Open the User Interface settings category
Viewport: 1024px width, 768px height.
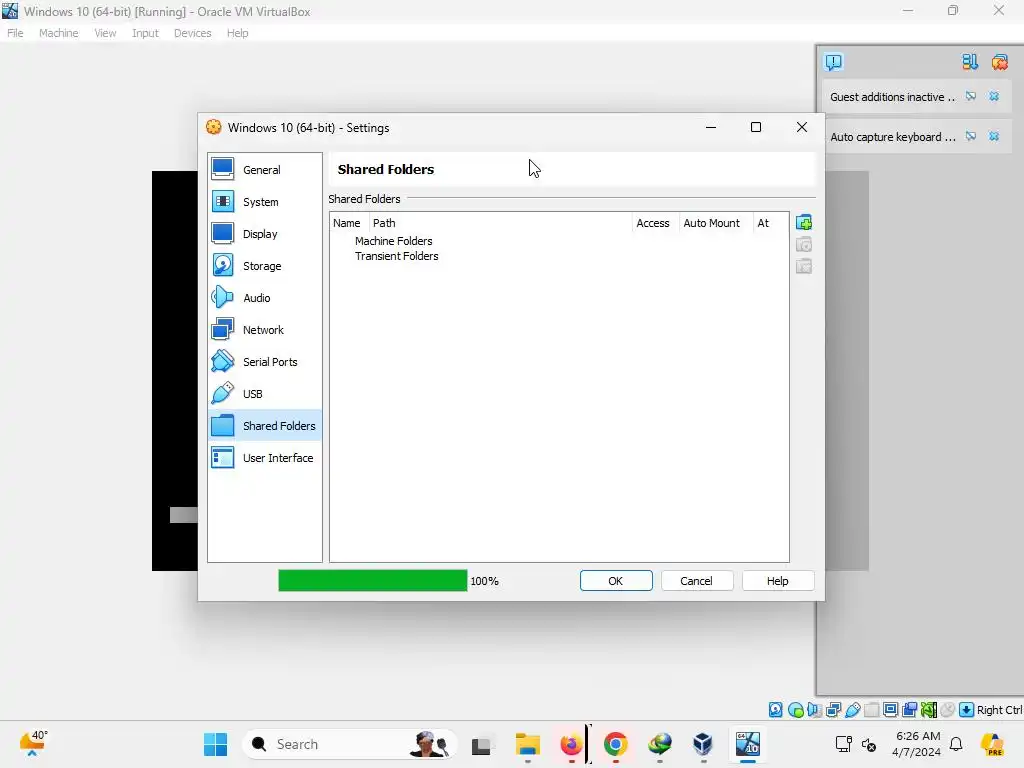[x=264, y=458]
